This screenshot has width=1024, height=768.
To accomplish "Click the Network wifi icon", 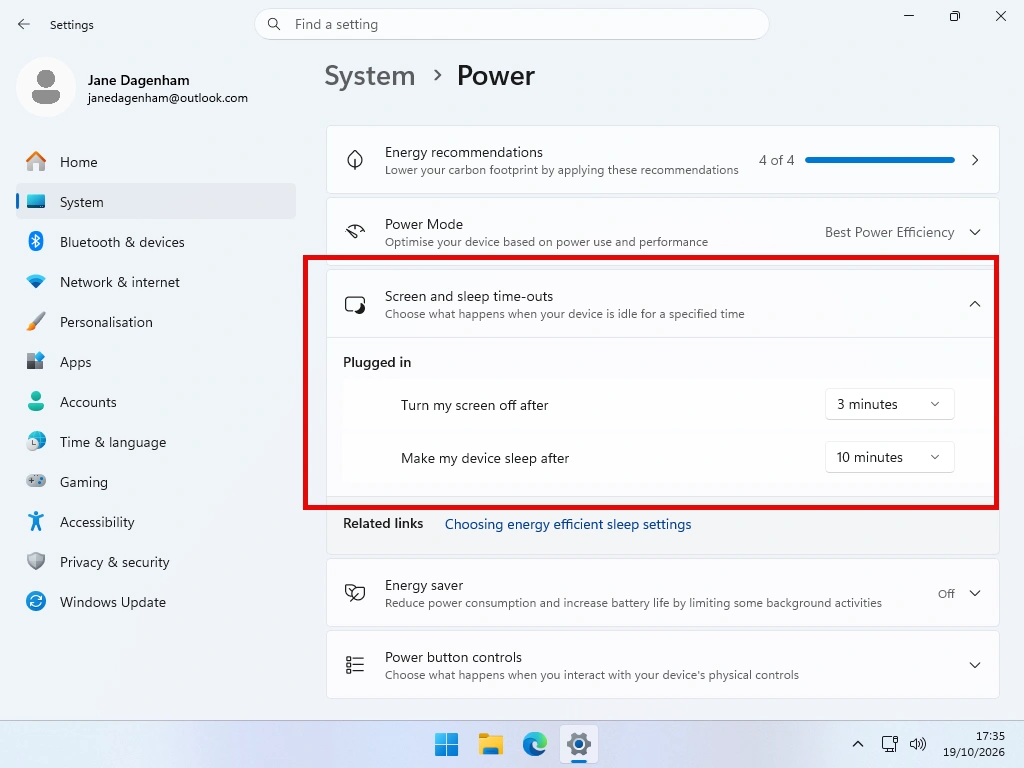I will (36, 281).
